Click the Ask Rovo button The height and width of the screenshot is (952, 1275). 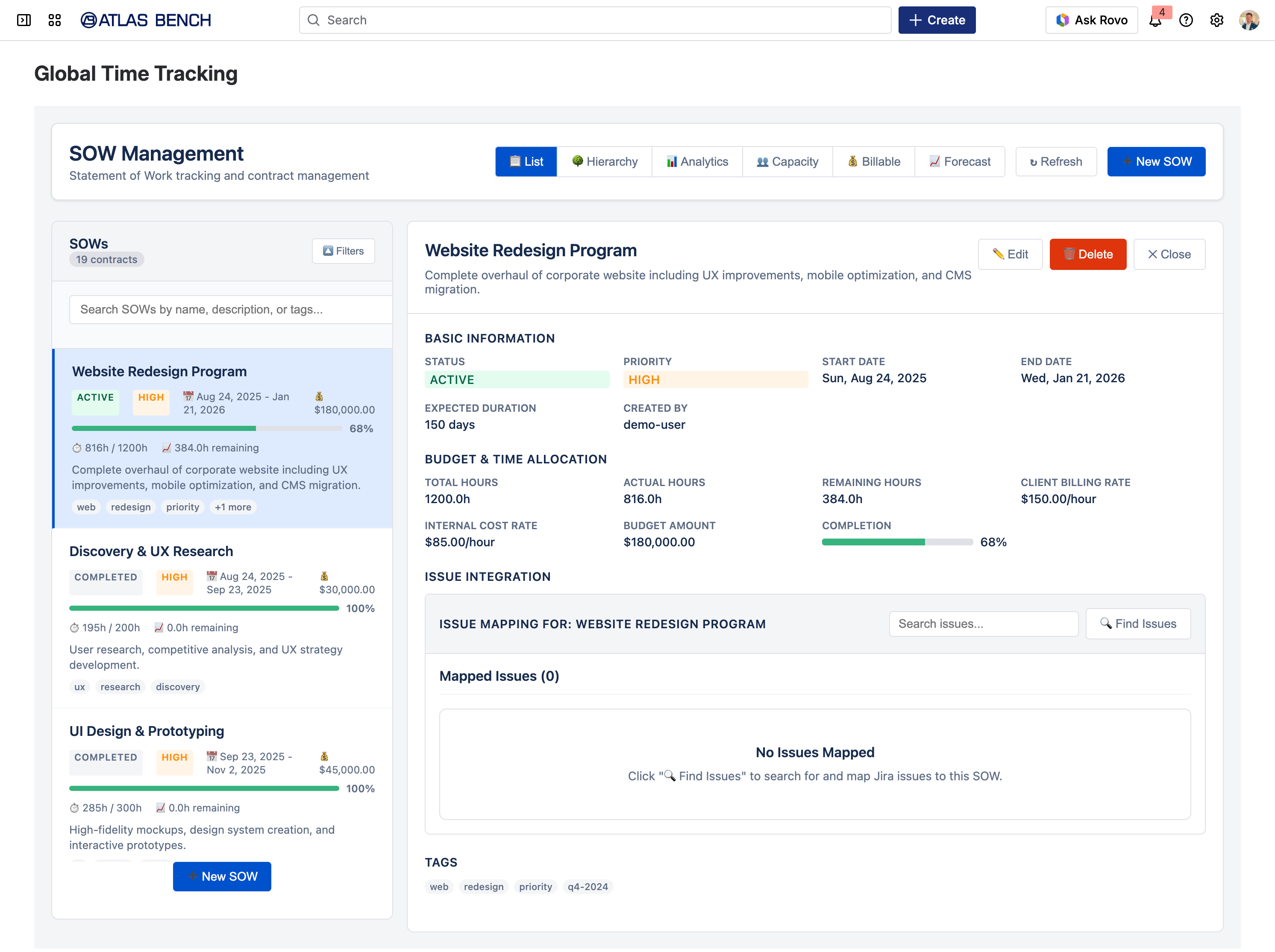(1091, 20)
